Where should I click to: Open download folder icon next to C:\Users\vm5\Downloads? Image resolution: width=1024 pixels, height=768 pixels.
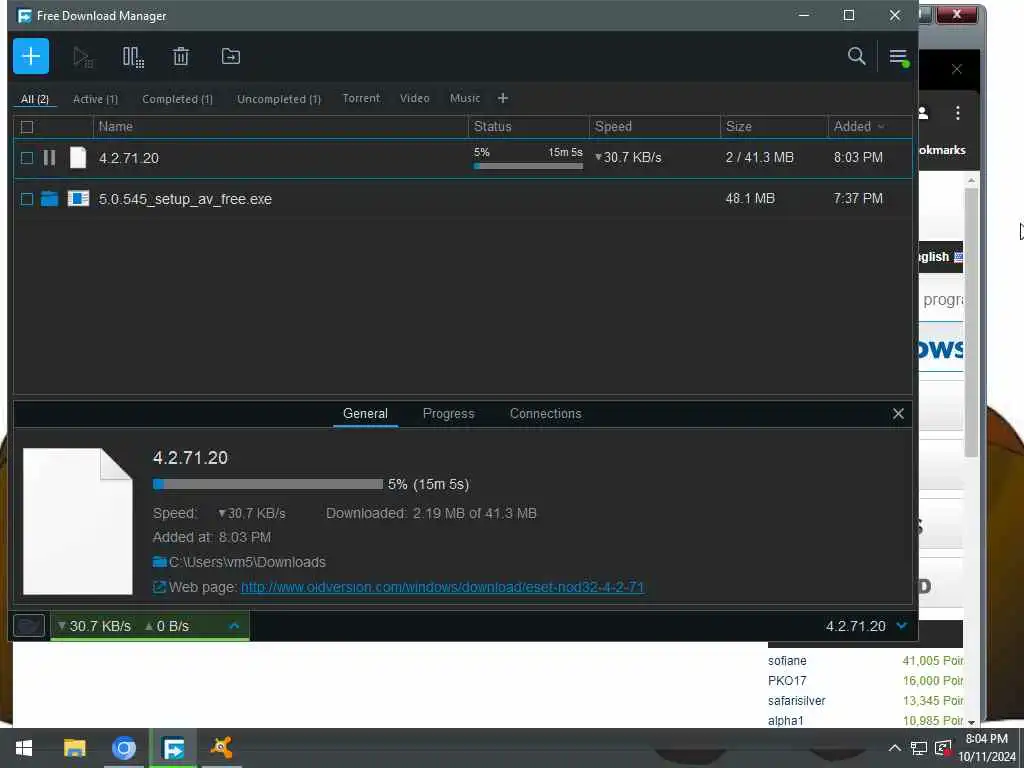pos(159,562)
